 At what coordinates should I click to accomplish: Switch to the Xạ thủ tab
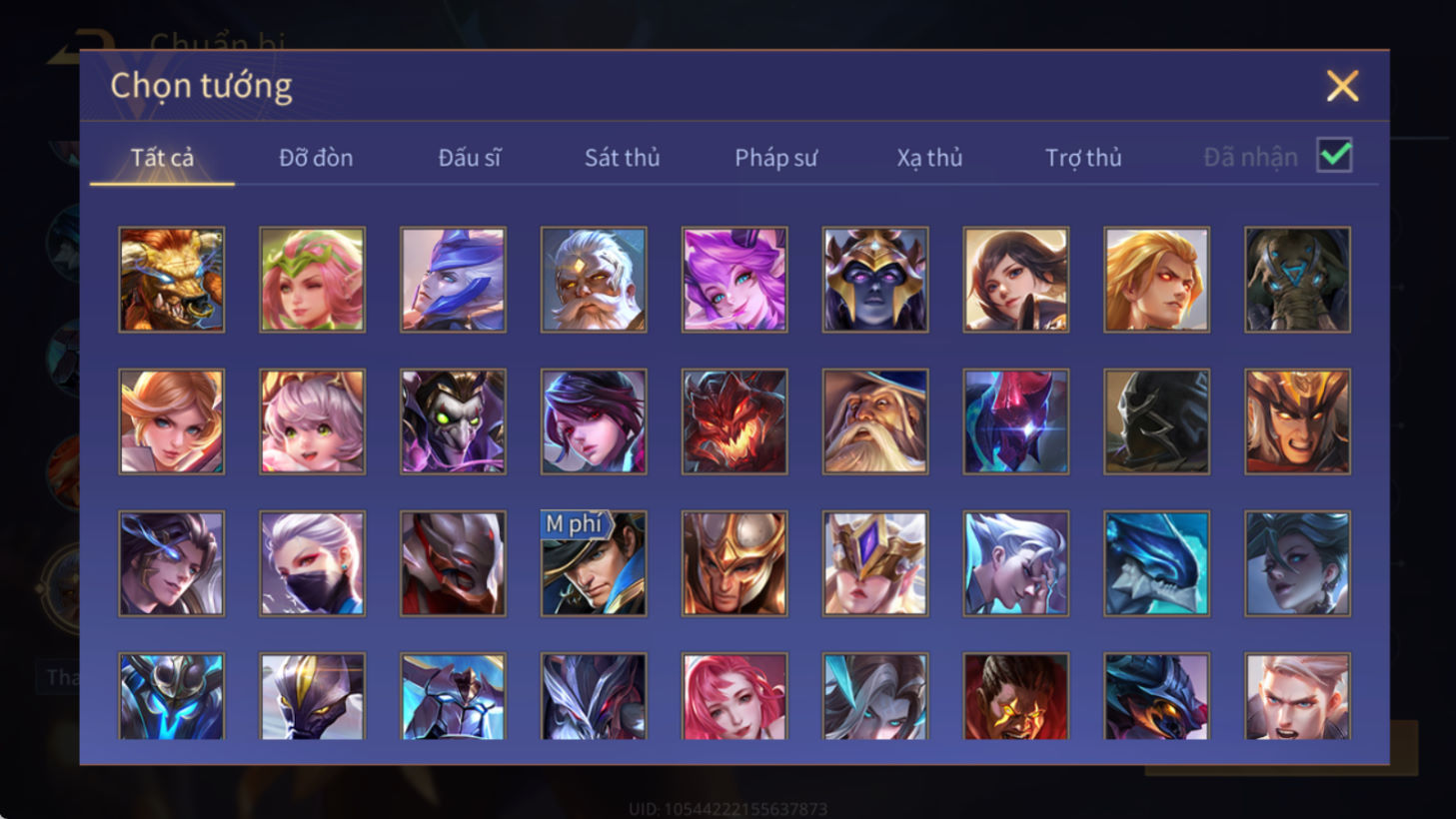(929, 158)
